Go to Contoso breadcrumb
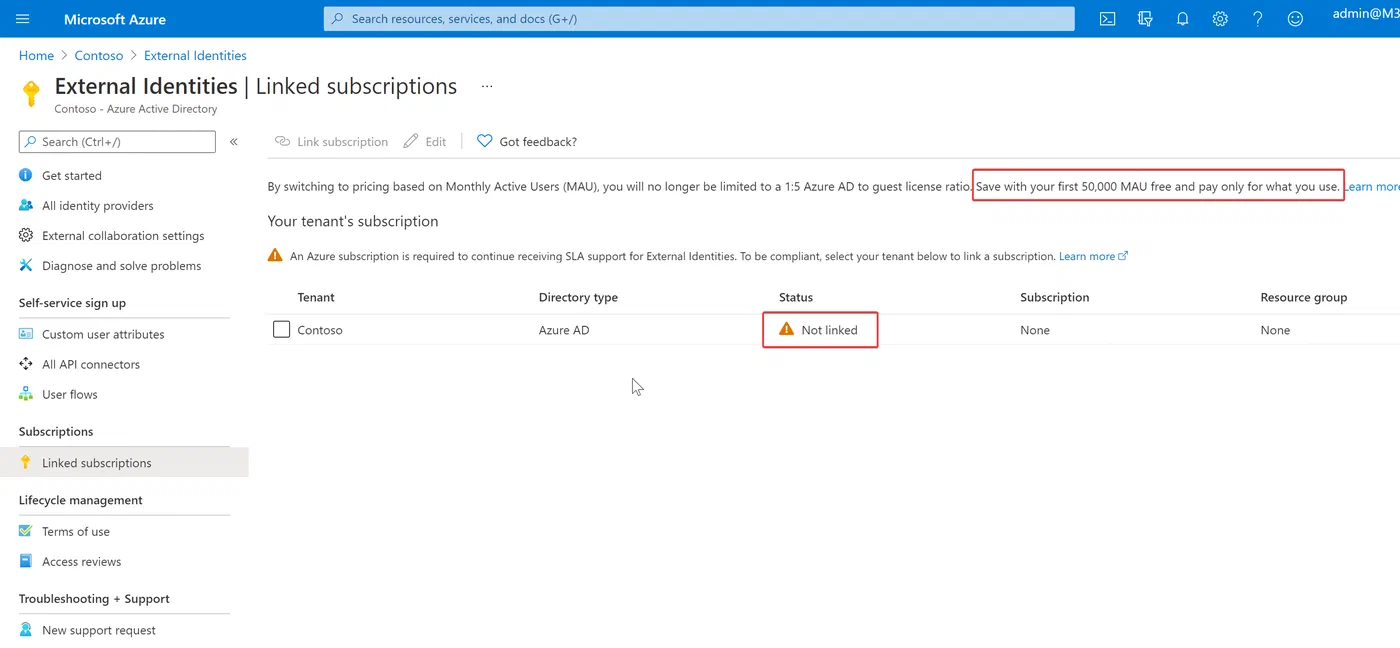Screen dimensions: 1400x648 pos(99,56)
